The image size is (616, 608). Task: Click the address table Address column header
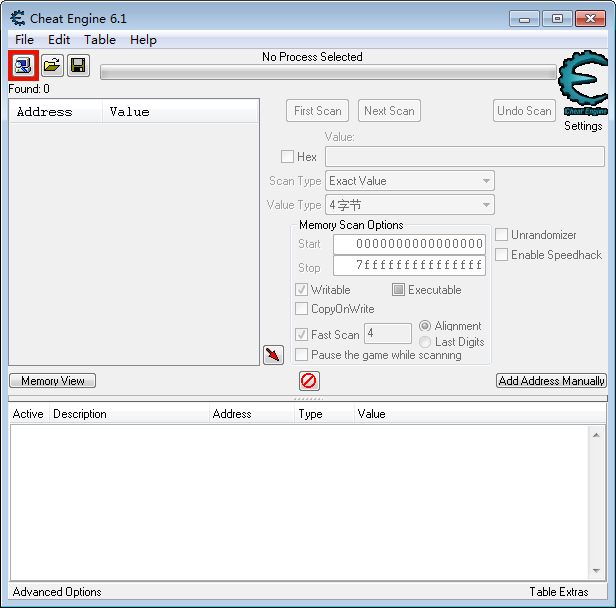coord(251,414)
